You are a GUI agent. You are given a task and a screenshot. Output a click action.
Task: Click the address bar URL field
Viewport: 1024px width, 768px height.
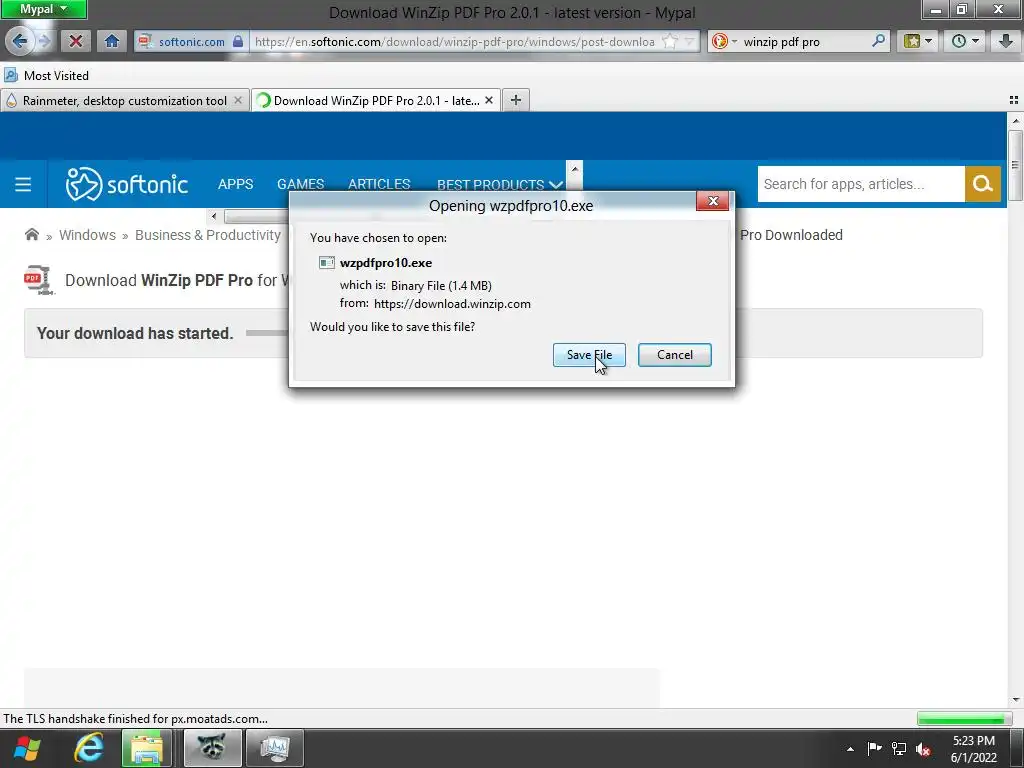(x=455, y=42)
